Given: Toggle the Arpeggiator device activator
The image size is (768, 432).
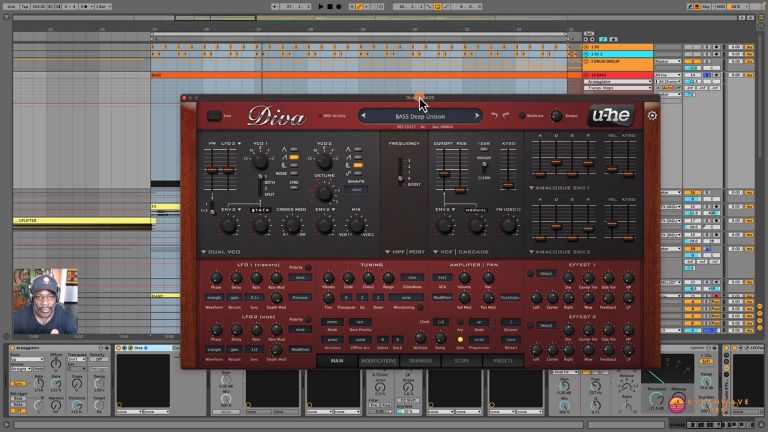Looking at the screenshot, I should click(12, 348).
